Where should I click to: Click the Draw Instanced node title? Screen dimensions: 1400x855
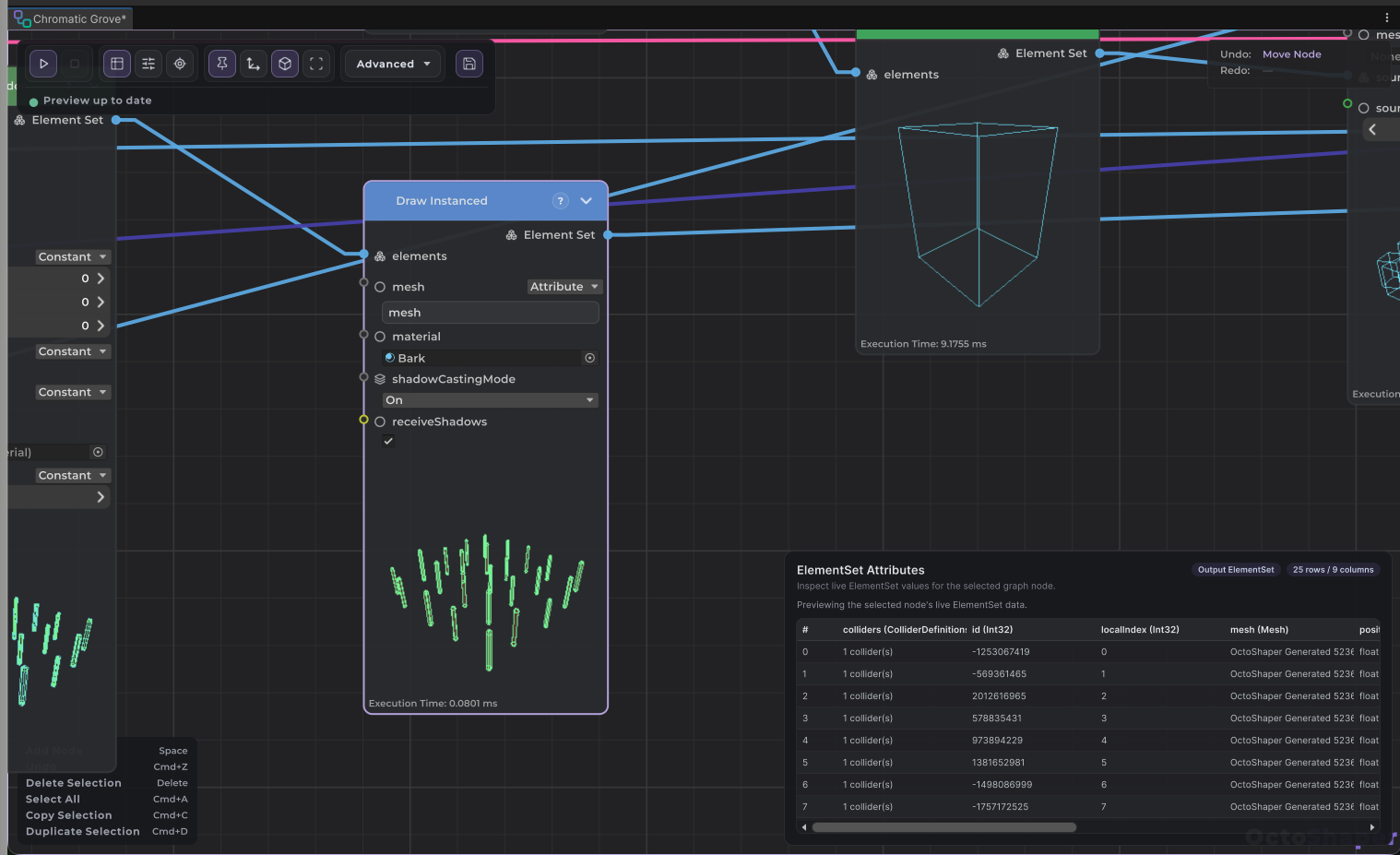pos(442,201)
